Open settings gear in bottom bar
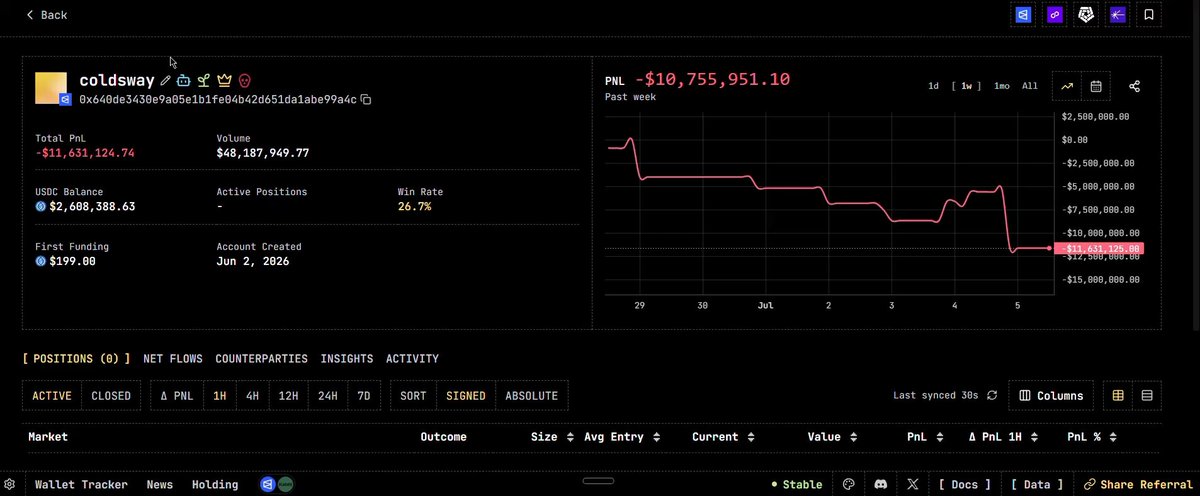This screenshot has height=496, width=1200. coord(9,484)
